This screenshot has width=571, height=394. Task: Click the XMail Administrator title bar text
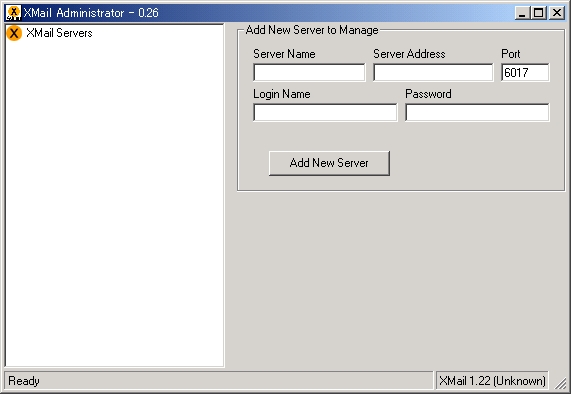91,13
